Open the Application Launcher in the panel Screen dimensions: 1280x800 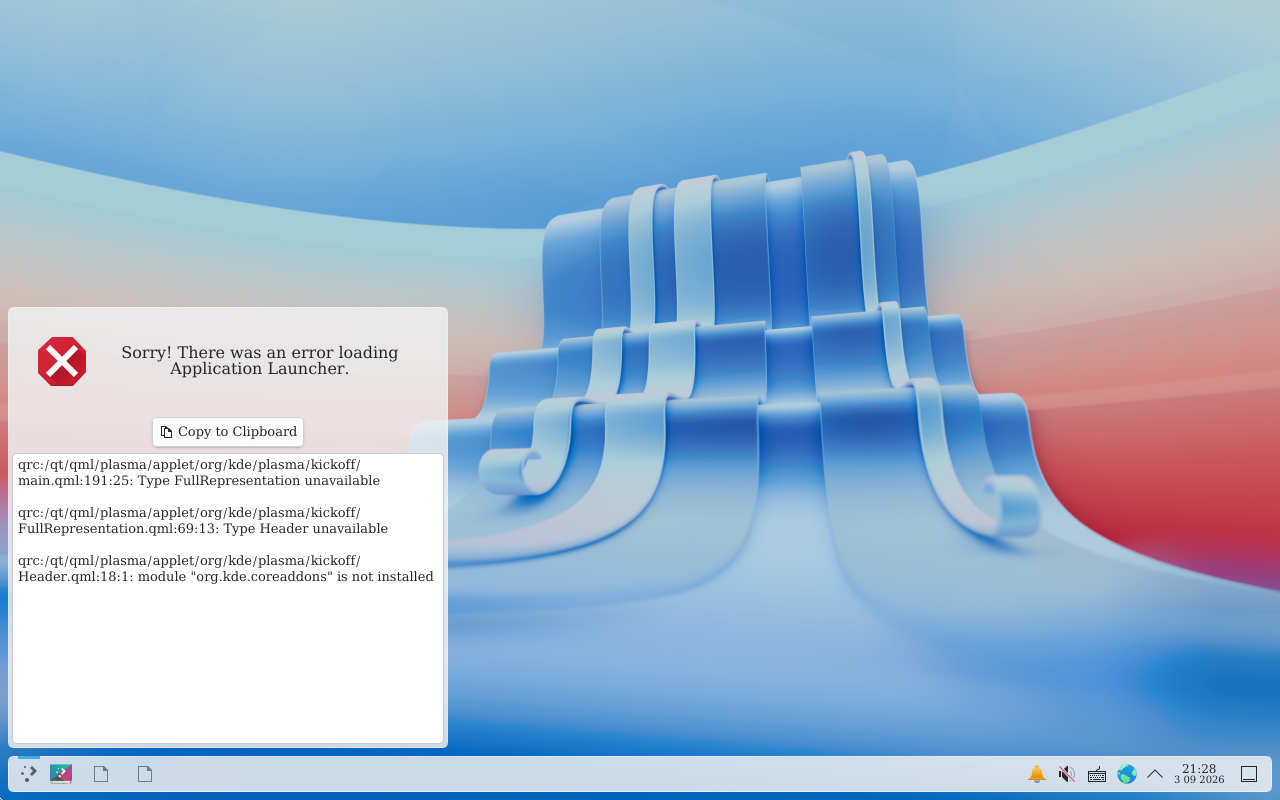point(29,773)
